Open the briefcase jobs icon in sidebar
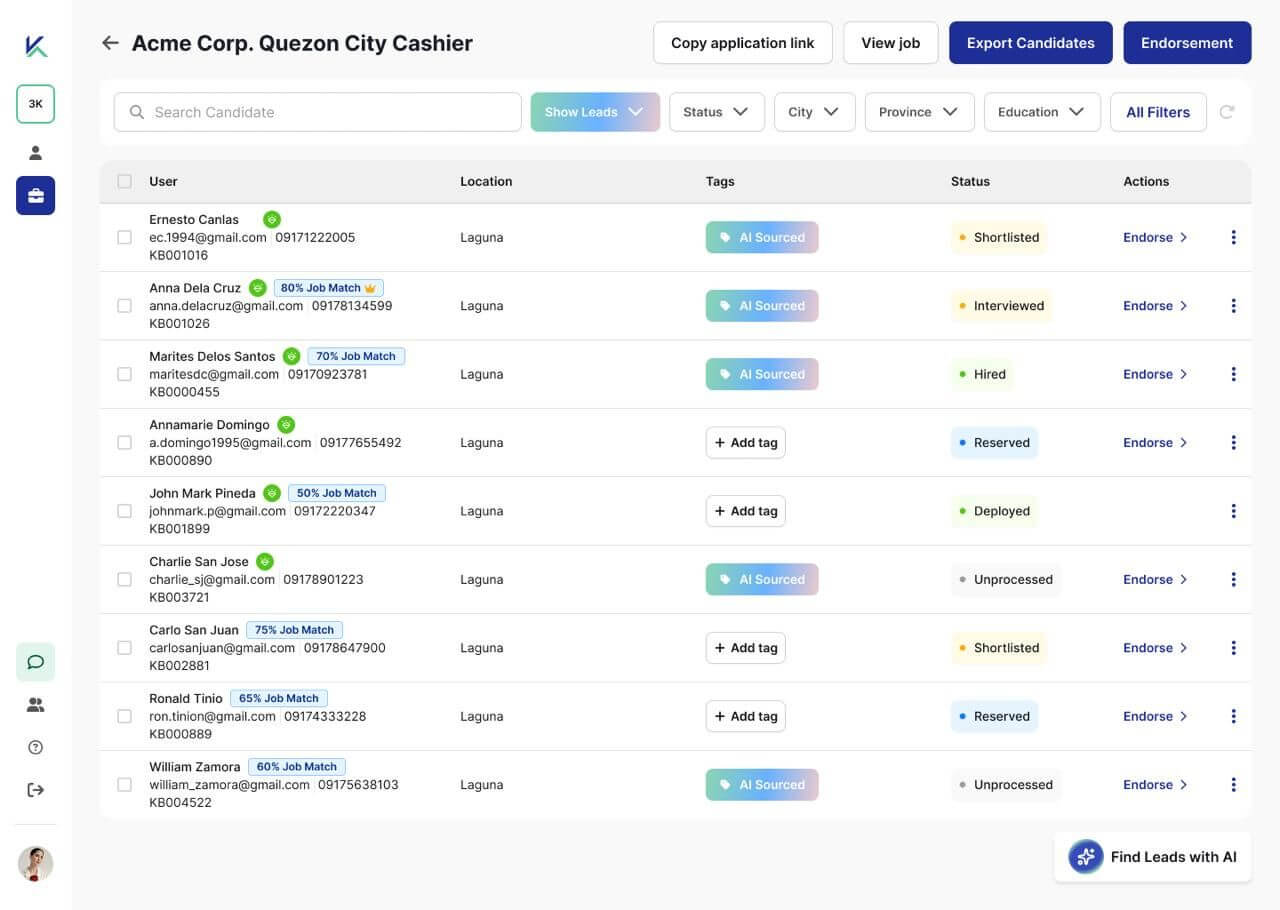The width and height of the screenshot is (1280, 910). (x=35, y=196)
